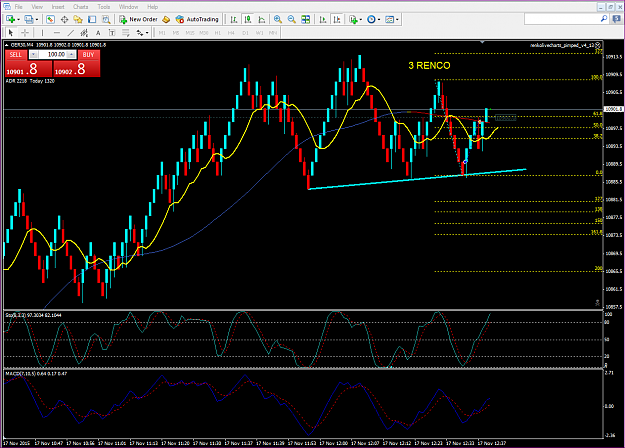
Task: Select the H1 timeframe
Action: (x=218, y=33)
